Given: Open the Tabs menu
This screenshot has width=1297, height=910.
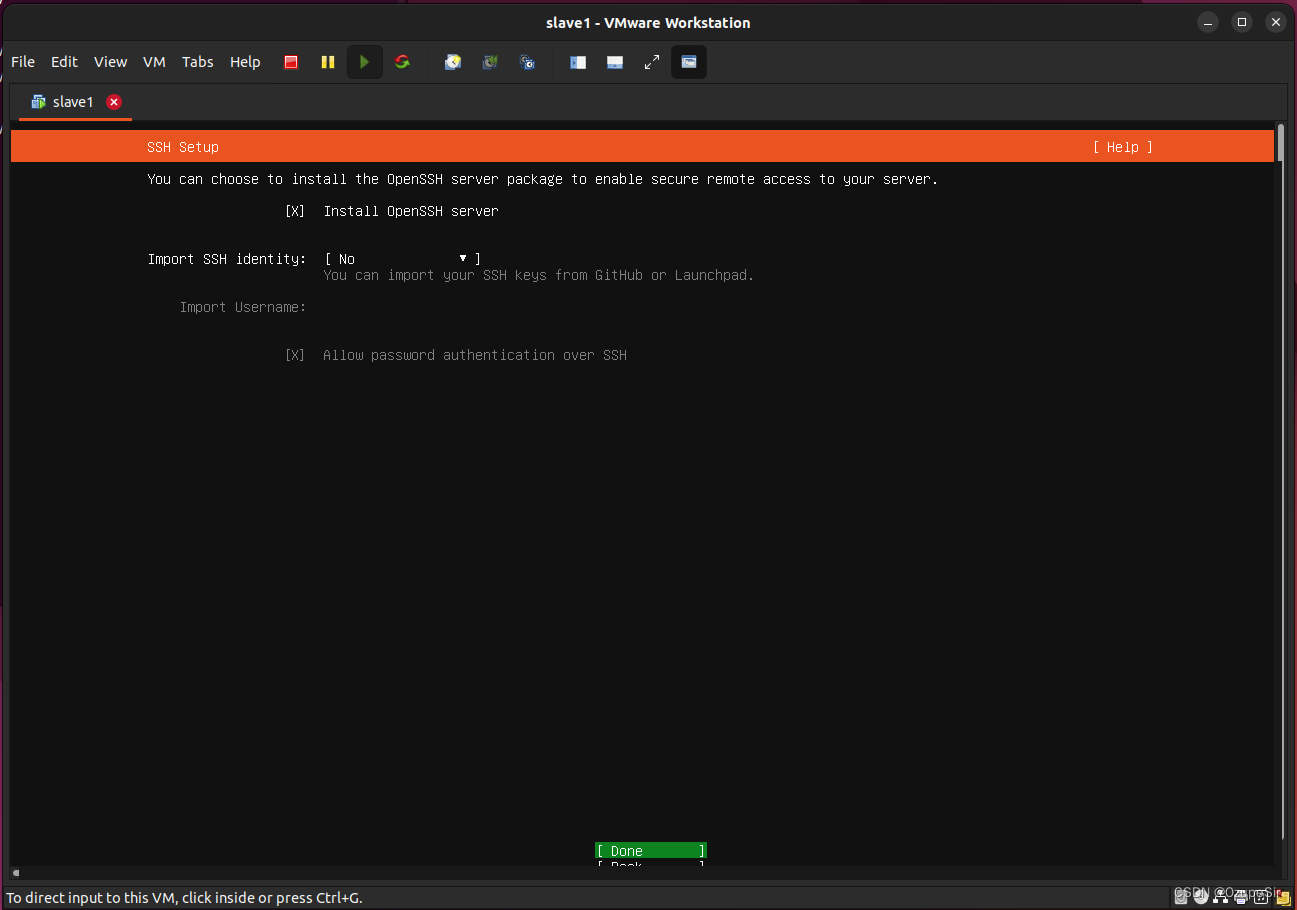Looking at the screenshot, I should (198, 62).
